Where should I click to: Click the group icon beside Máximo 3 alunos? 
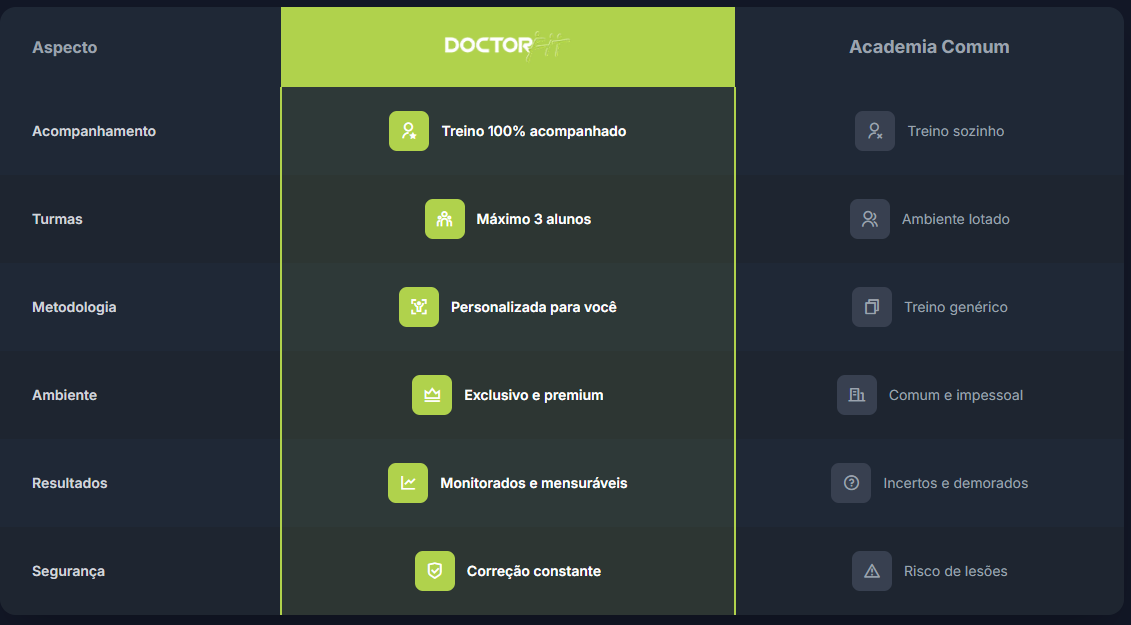click(445, 219)
